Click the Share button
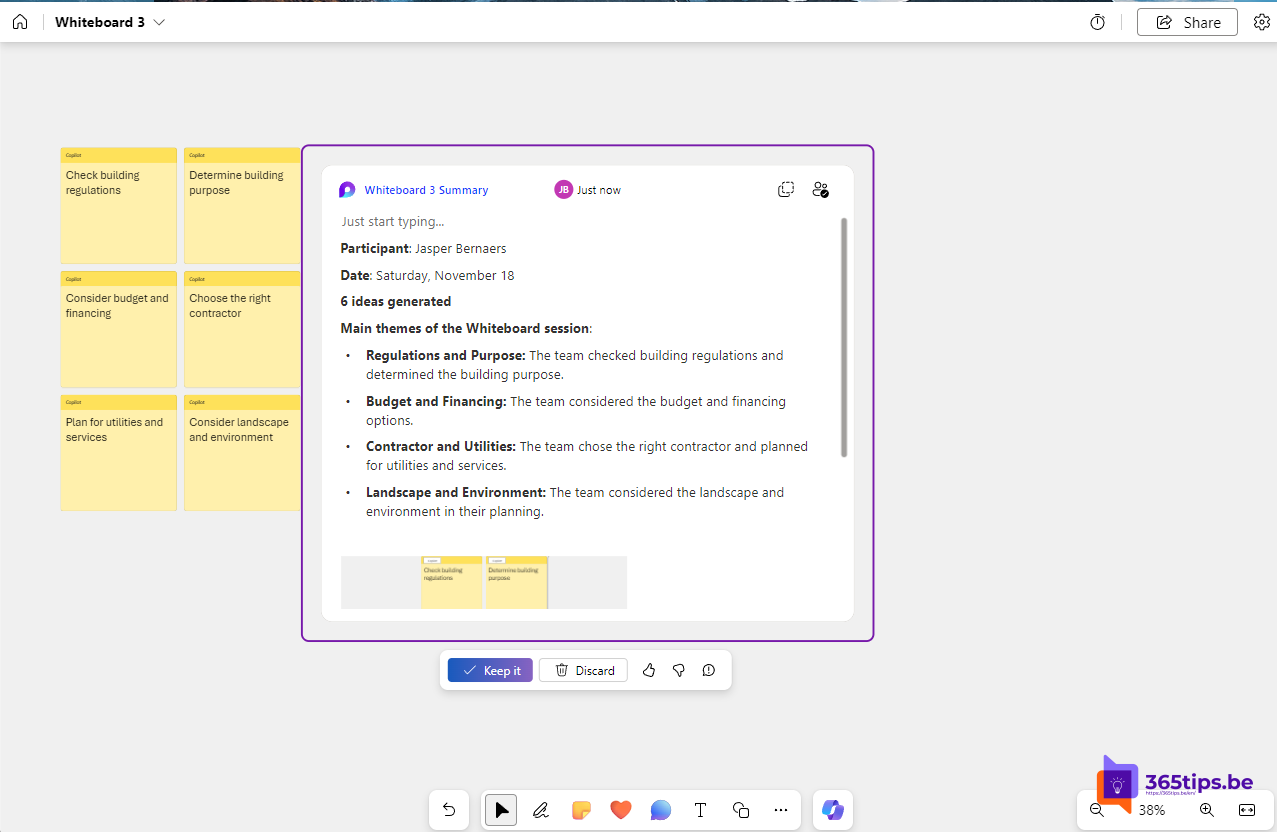The height and width of the screenshot is (832, 1277). [x=1187, y=22]
